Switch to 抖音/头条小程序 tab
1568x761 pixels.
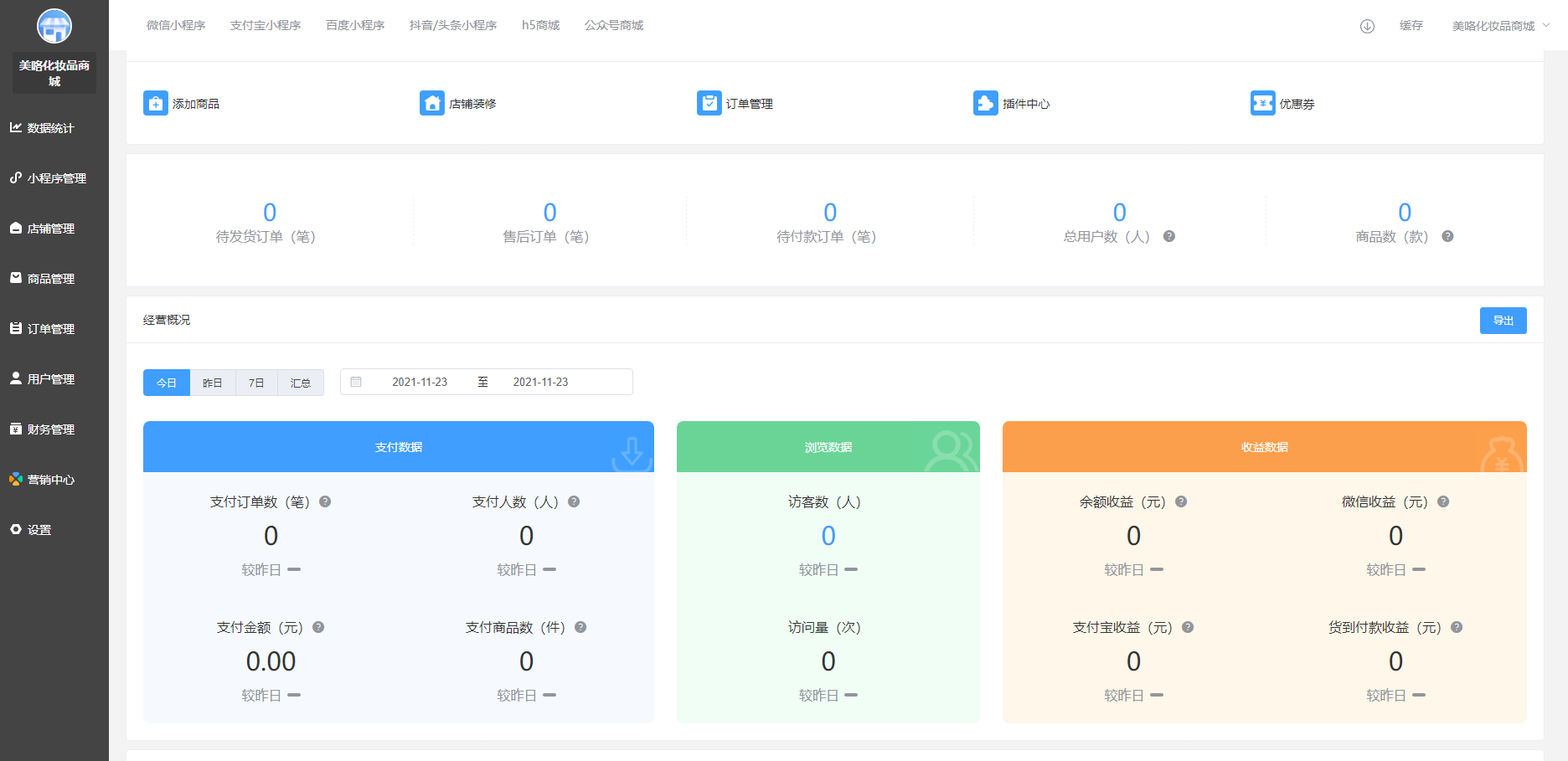453,25
